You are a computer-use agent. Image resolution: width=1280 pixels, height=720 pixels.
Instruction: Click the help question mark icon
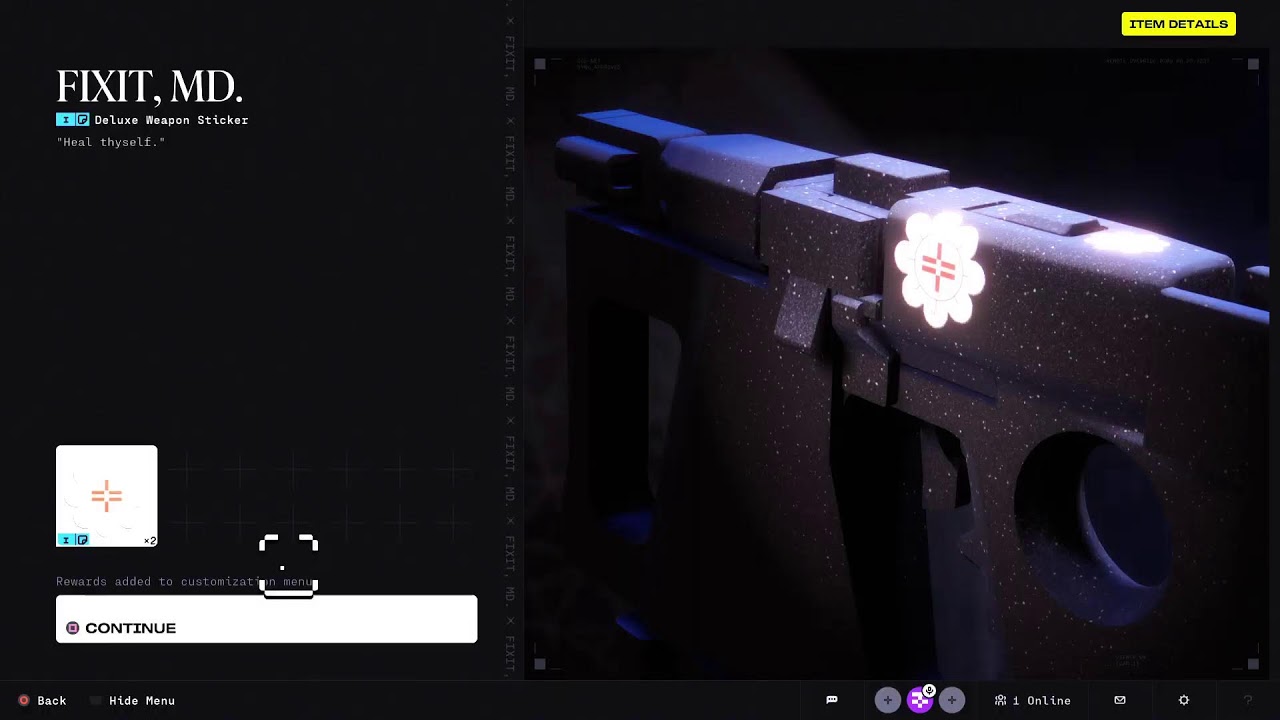click(x=1247, y=700)
